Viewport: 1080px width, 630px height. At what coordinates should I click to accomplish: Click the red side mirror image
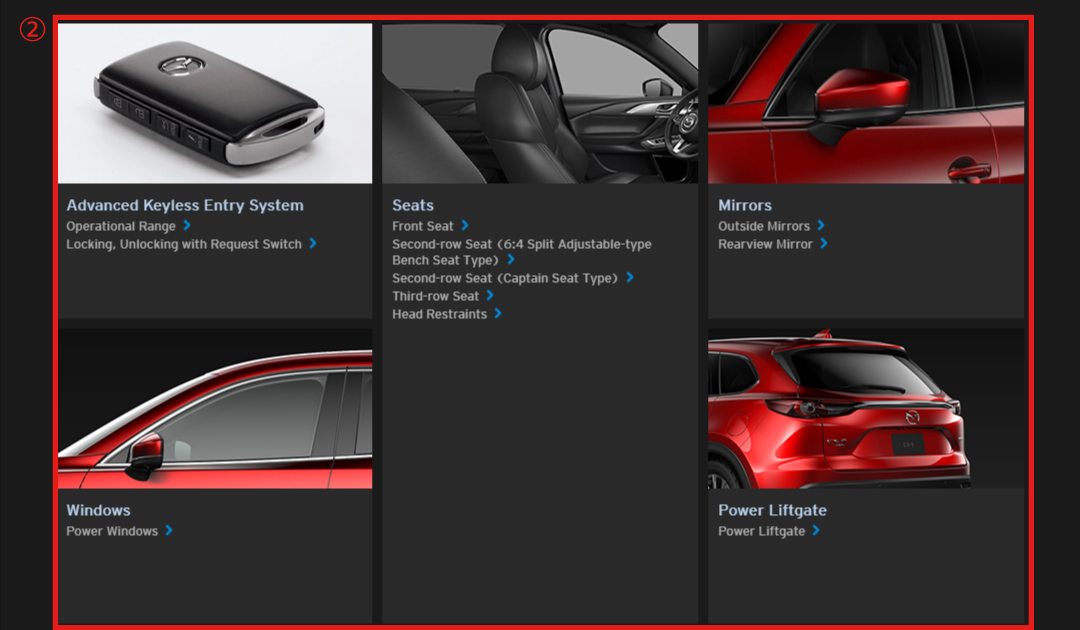866,103
